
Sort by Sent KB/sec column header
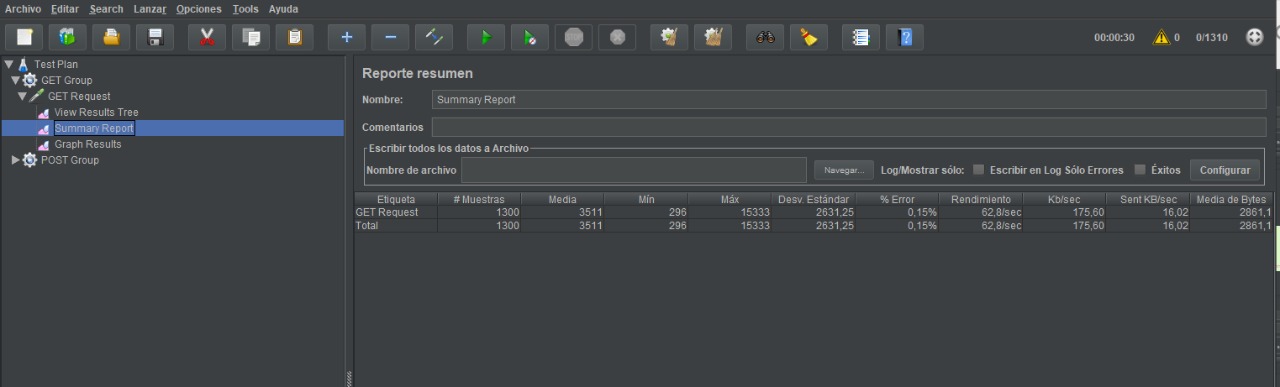[x=1148, y=199]
